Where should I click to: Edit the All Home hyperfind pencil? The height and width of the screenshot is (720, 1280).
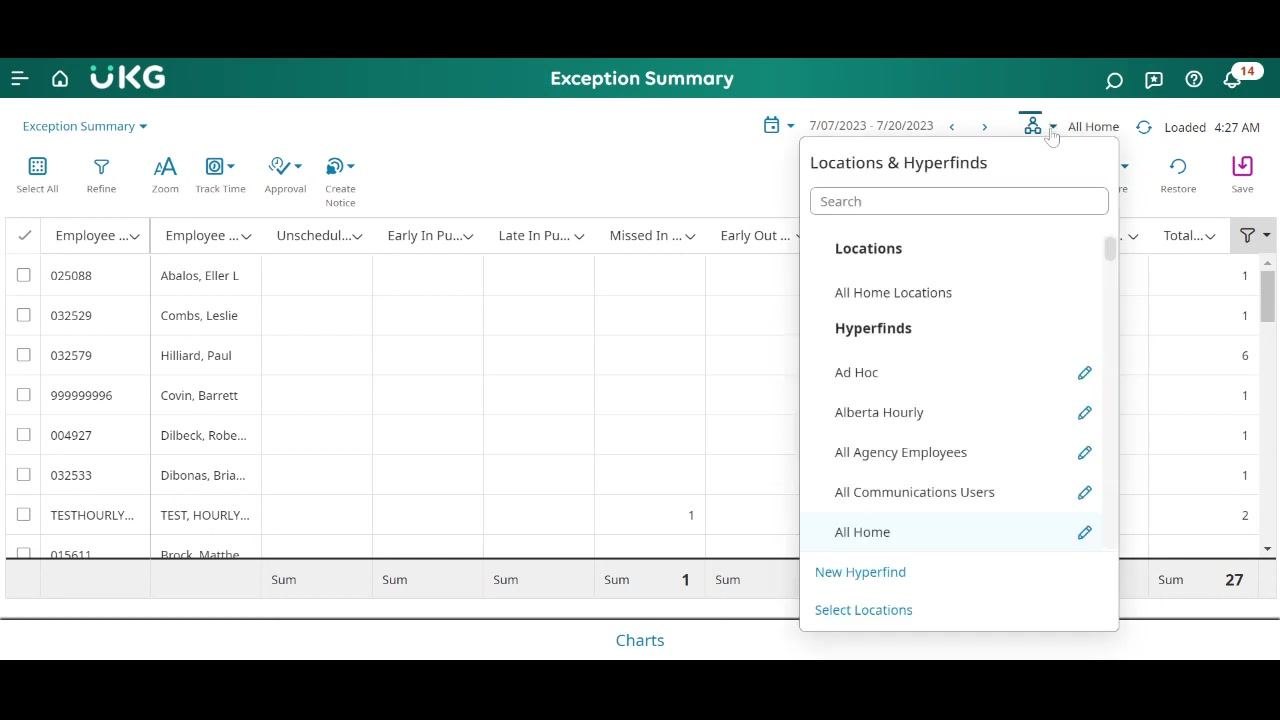coord(1085,532)
